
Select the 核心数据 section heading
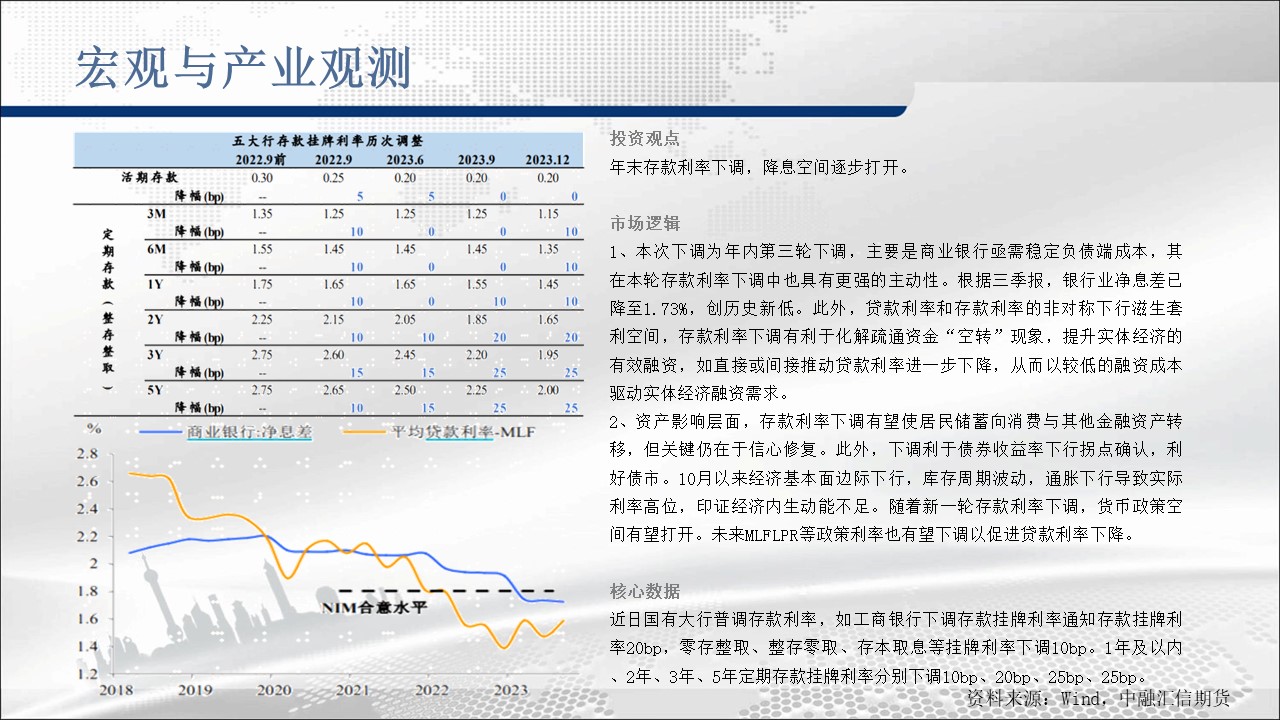(644, 589)
